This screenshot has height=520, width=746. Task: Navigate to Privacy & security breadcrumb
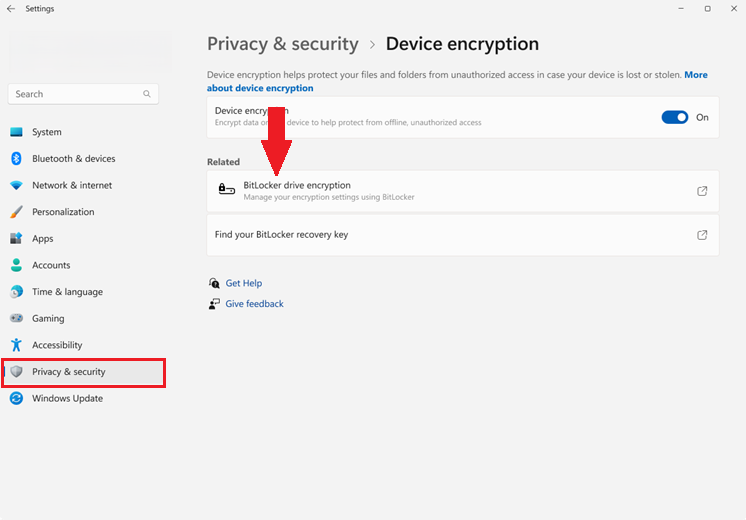[282, 44]
